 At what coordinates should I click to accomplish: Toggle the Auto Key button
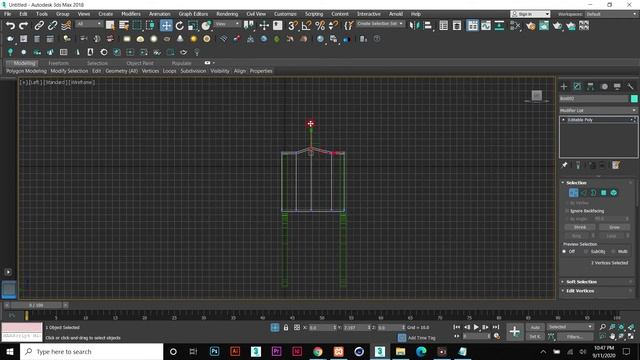coord(535,327)
